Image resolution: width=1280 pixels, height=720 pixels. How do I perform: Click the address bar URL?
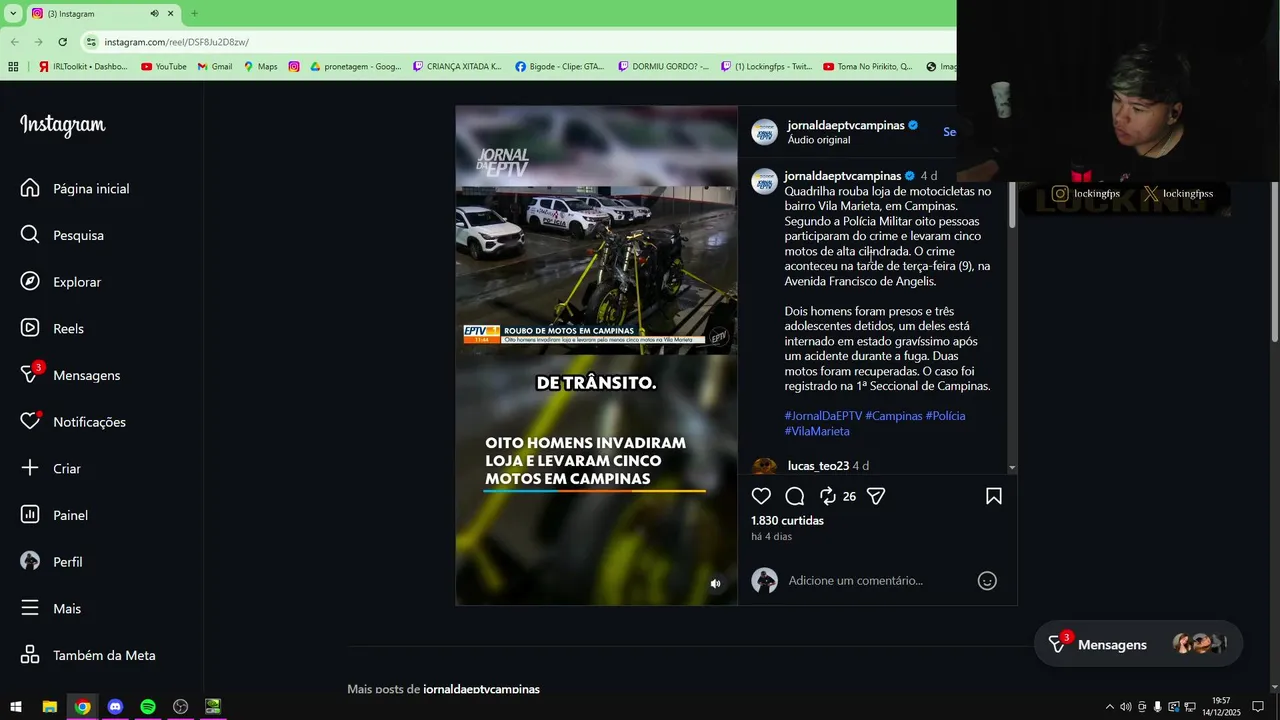176,42
